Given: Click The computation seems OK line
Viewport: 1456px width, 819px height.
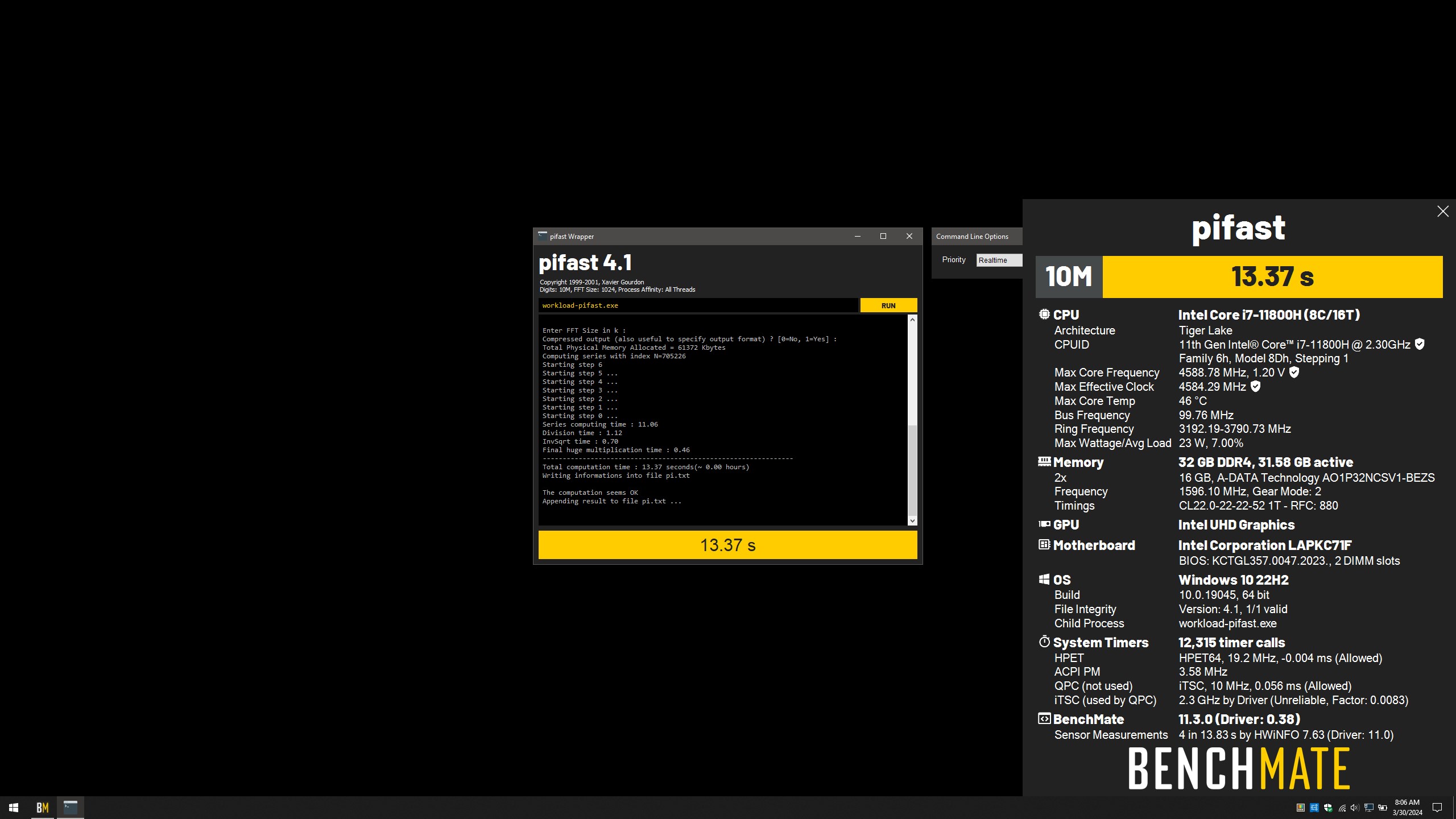Looking at the screenshot, I should click(590, 493).
